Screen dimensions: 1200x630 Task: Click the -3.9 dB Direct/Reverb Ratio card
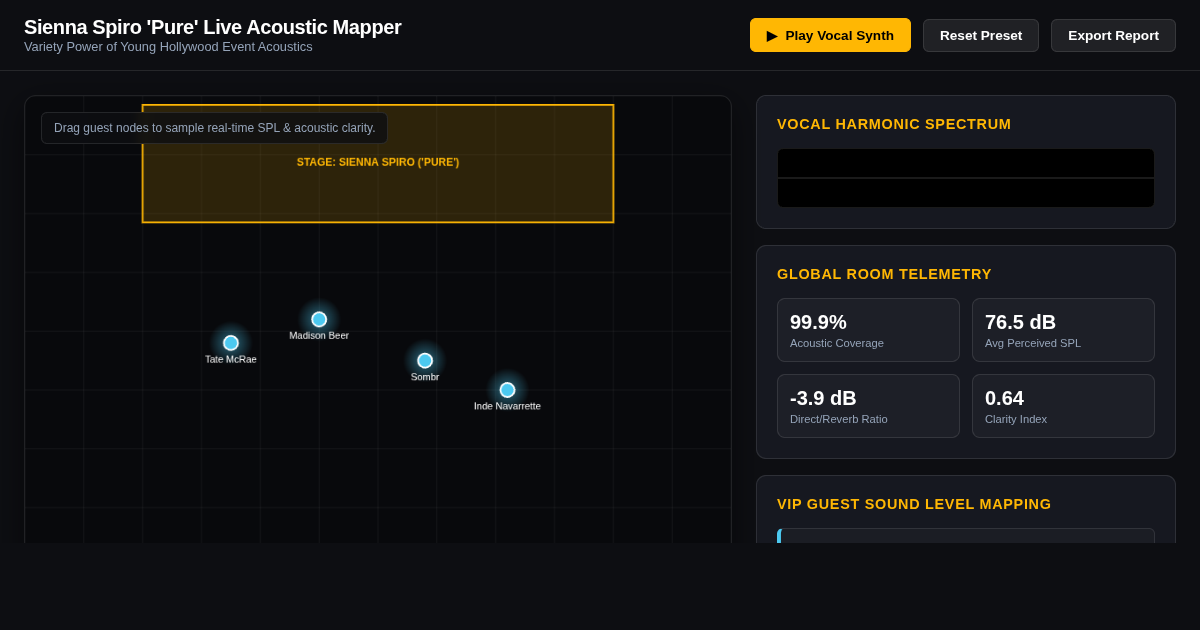[868, 406]
